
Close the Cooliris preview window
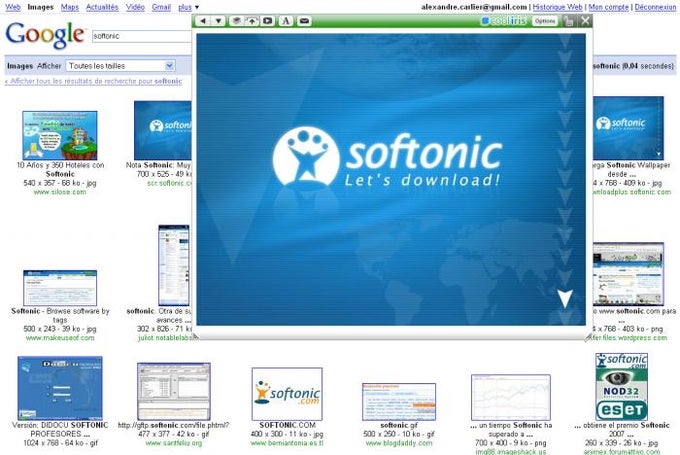(585, 20)
